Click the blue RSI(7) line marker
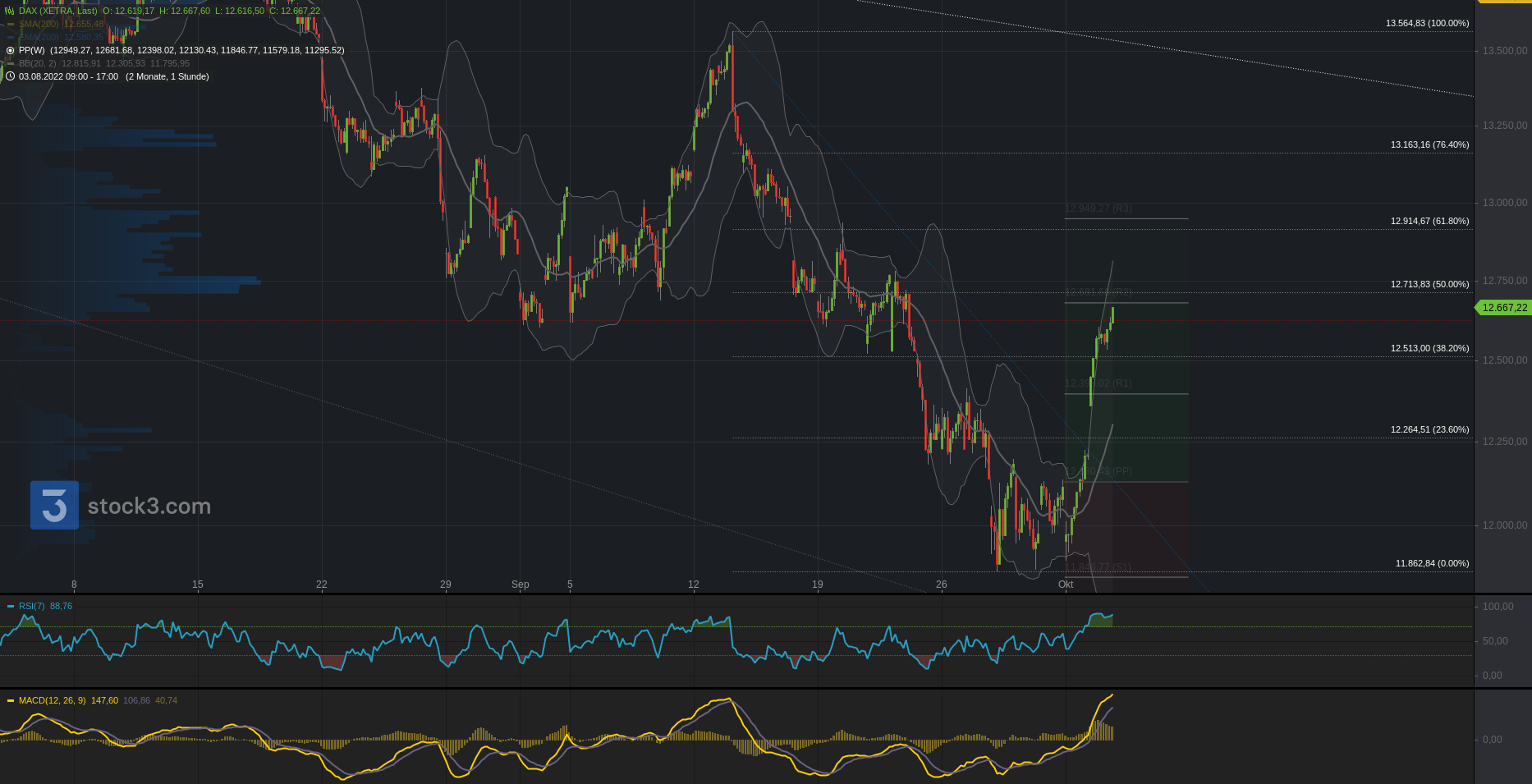 [x=11, y=606]
